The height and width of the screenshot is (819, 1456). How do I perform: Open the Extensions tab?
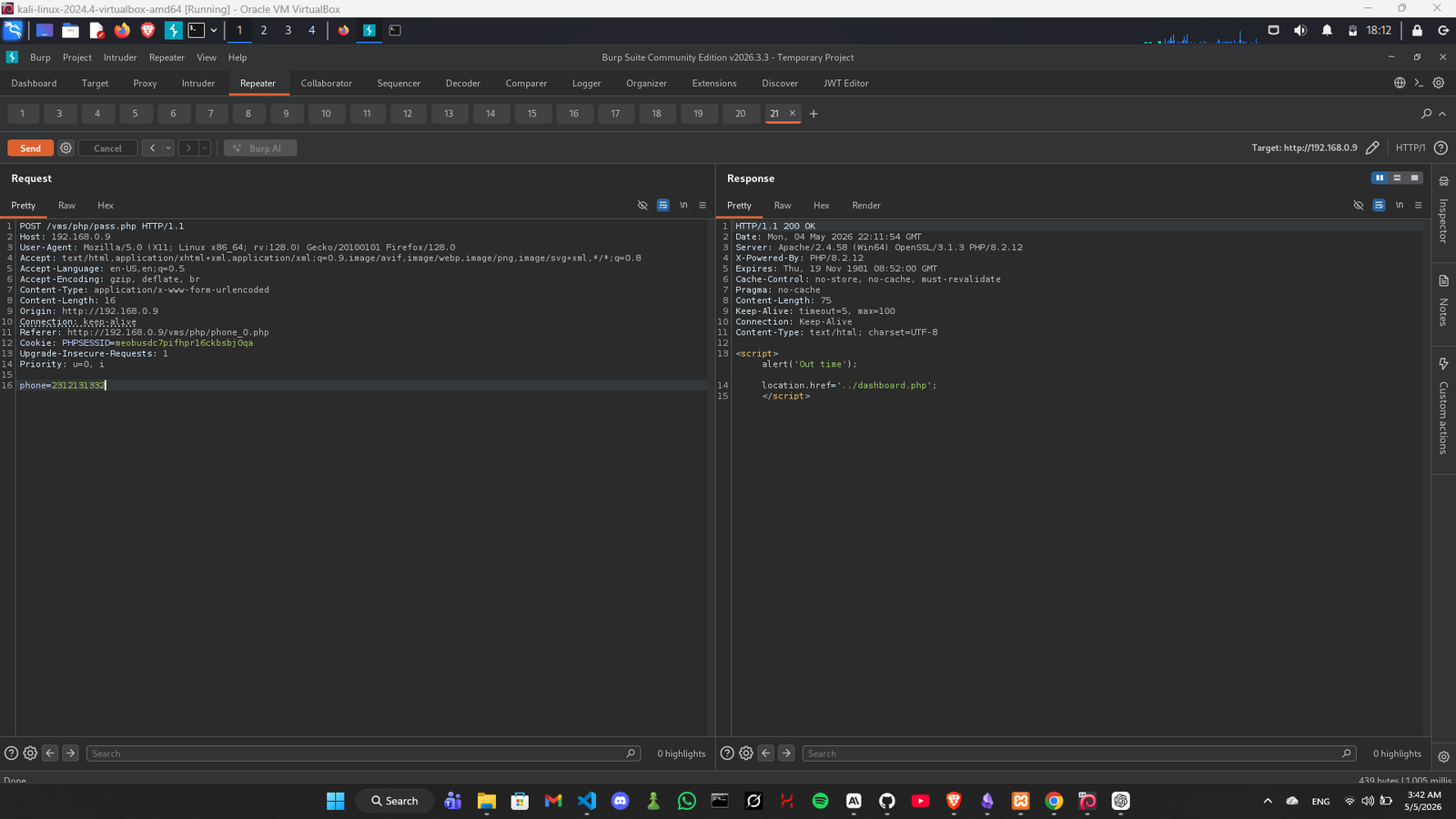click(x=714, y=83)
